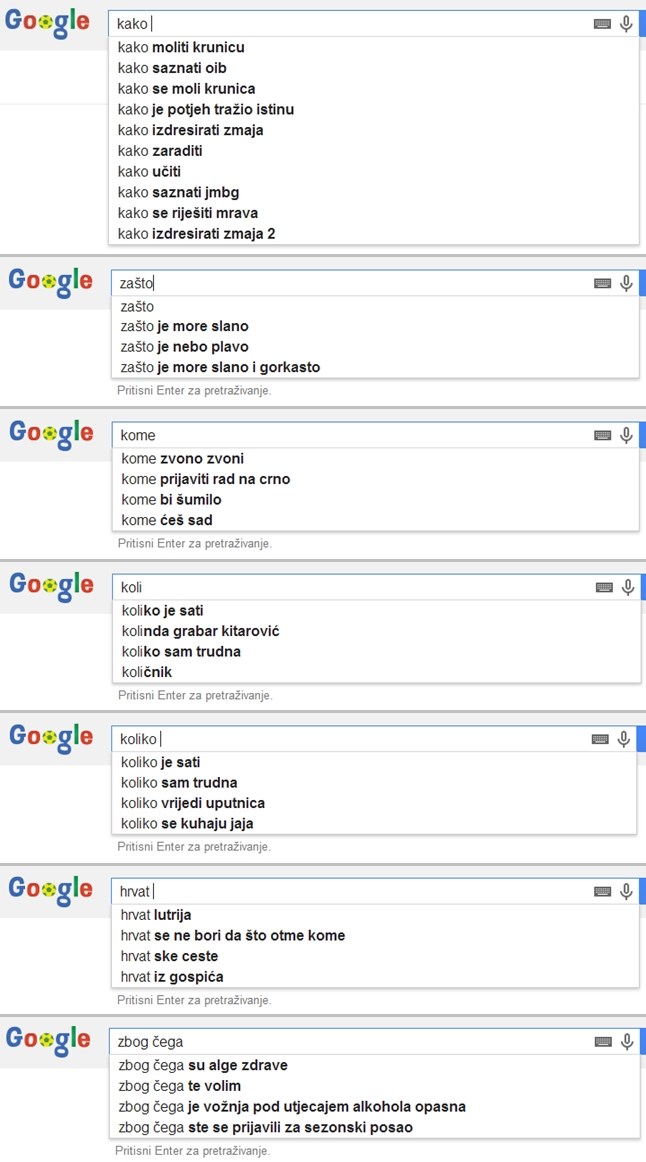This screenshot has width=646, height=1162.
Task: Click the microphone icon in the 'kako' search bar
Action: [626, 22]
